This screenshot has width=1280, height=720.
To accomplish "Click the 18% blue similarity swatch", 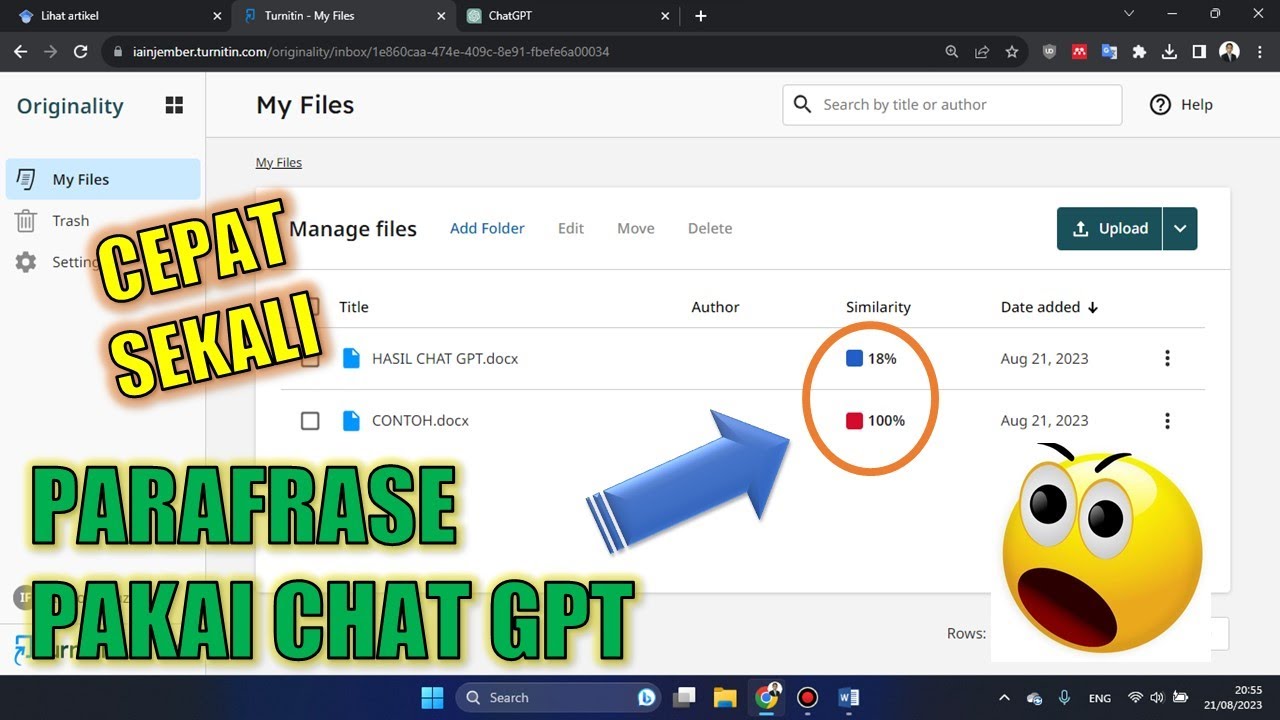I will point(854,358).
